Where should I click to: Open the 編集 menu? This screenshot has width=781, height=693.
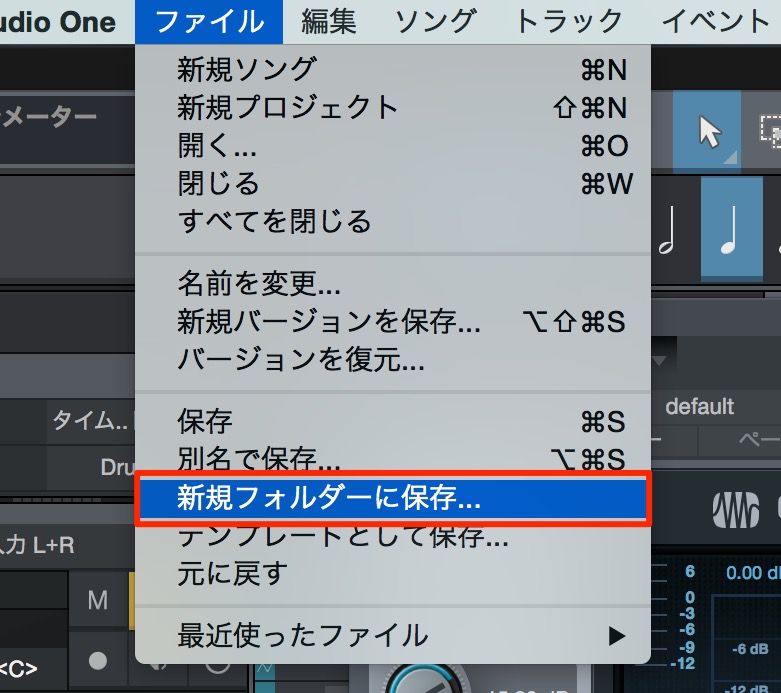tap(329, 22)
